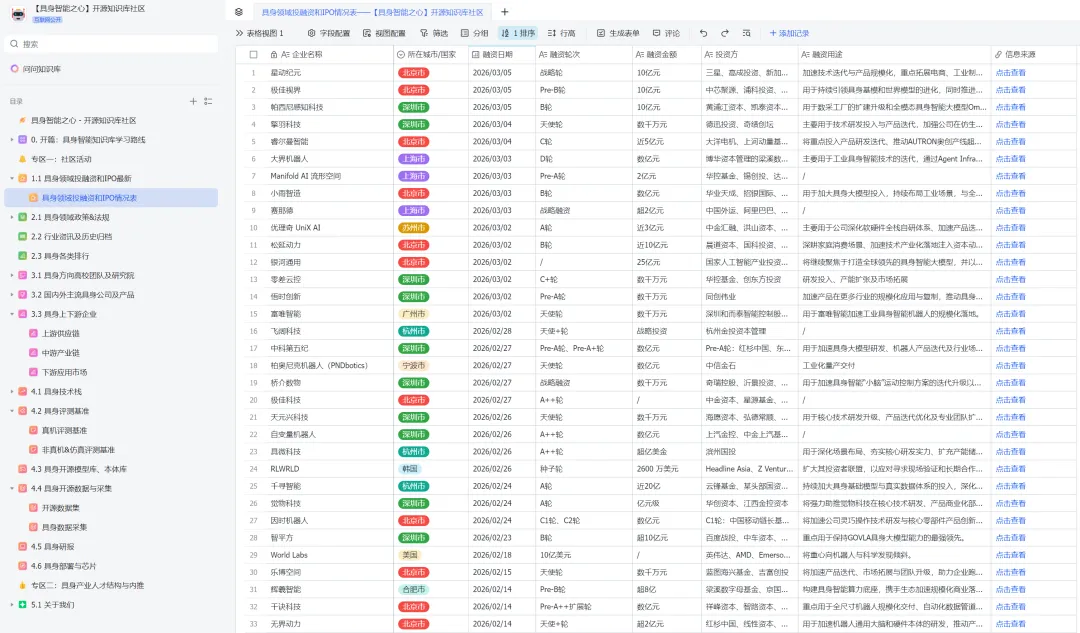Click the knowledge base robot avatar
The width and height of the screenshot is (1080, 633).
coord(18,14)
